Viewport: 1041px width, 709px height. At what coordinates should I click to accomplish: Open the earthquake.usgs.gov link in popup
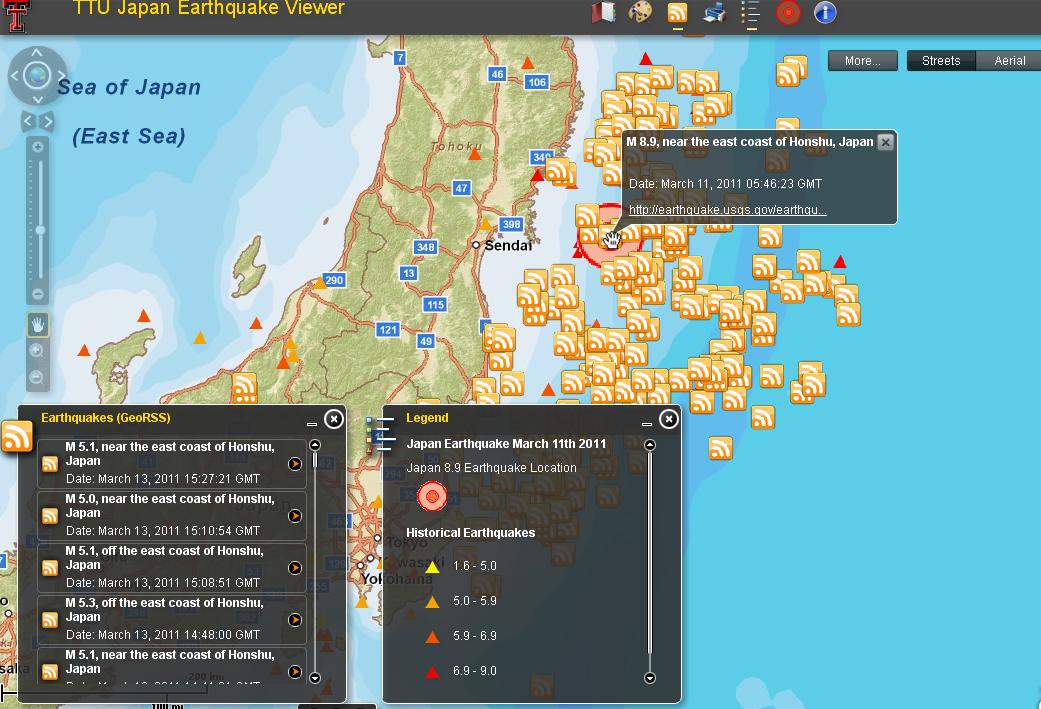[727, 210]
